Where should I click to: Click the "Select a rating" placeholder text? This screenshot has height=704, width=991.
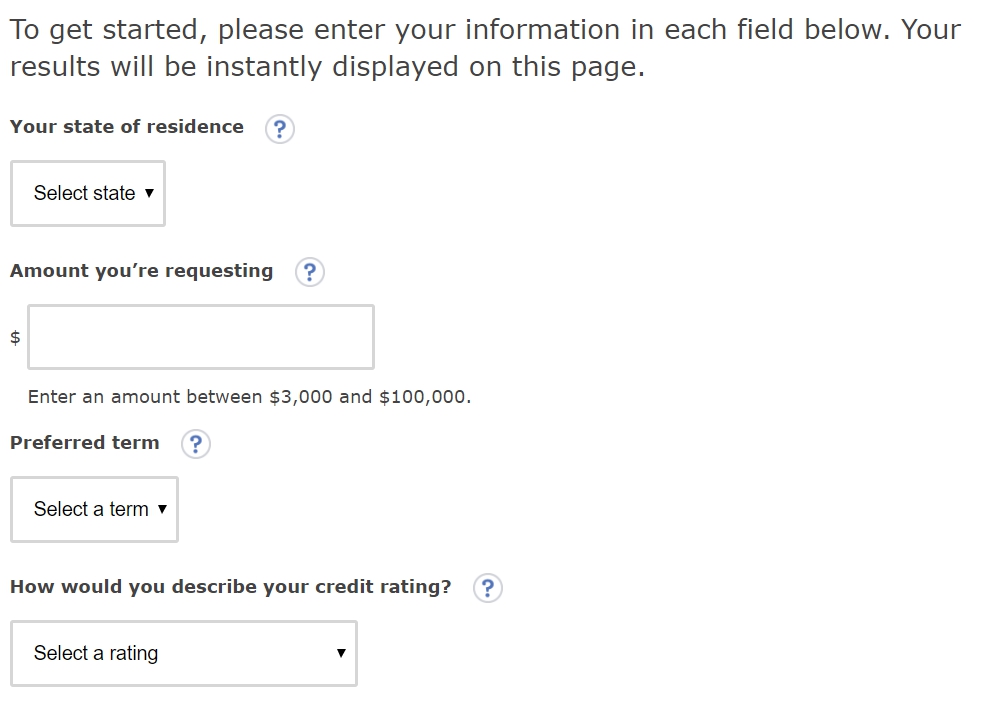pyautogui.click(x=96, y=653)
